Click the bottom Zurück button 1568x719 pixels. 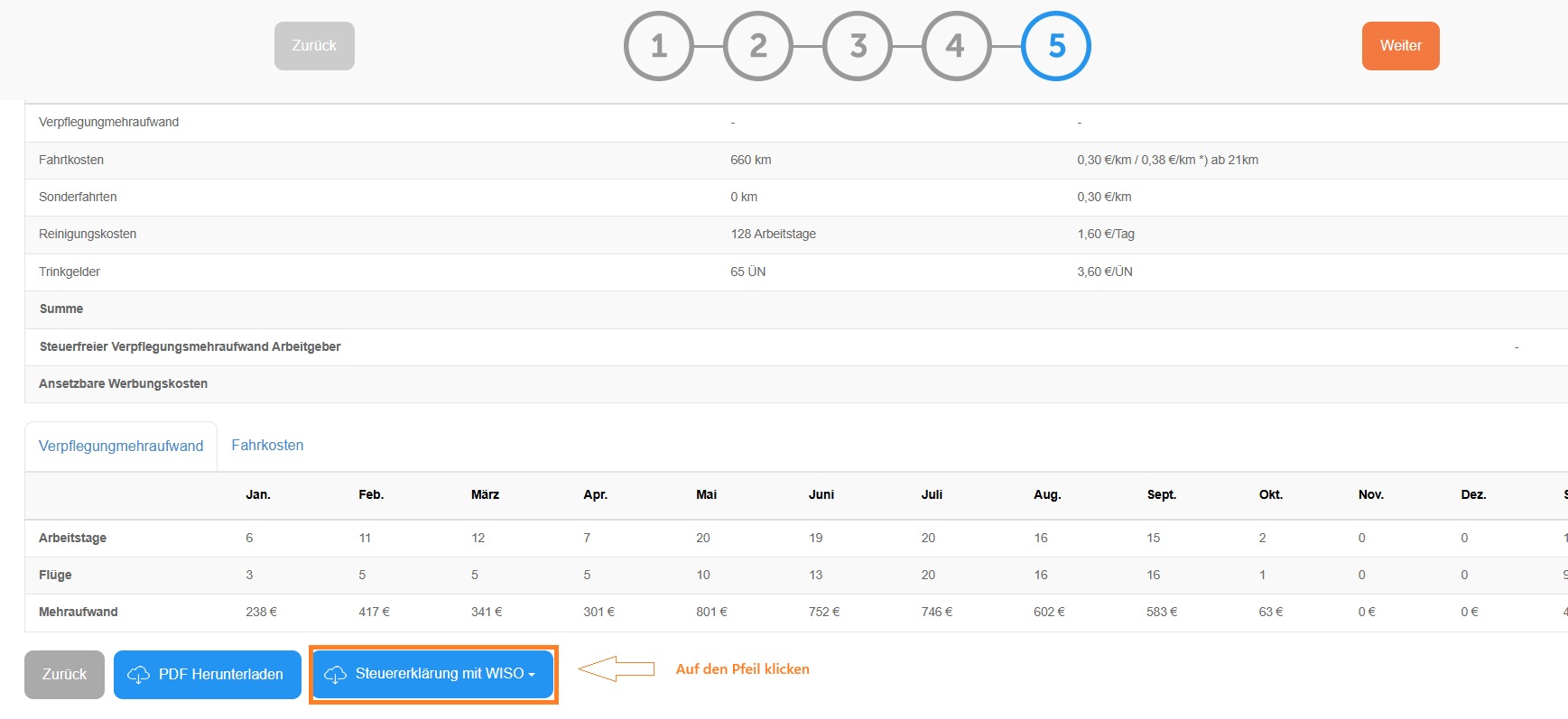(64, 675)
